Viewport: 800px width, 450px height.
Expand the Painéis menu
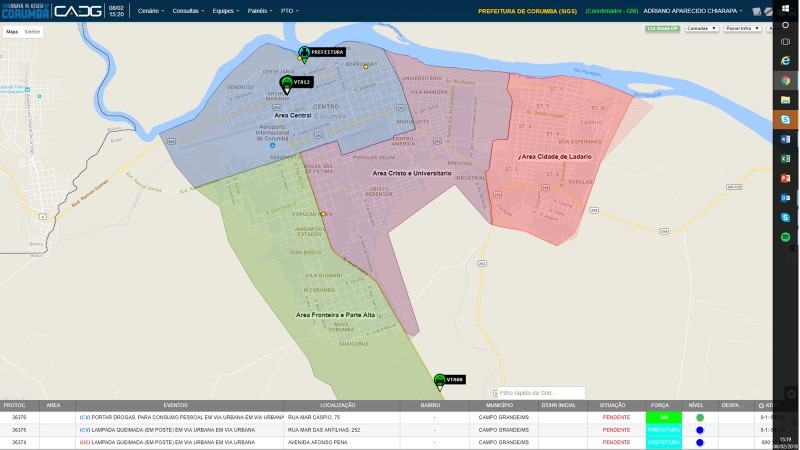click(x=260, y=11)
